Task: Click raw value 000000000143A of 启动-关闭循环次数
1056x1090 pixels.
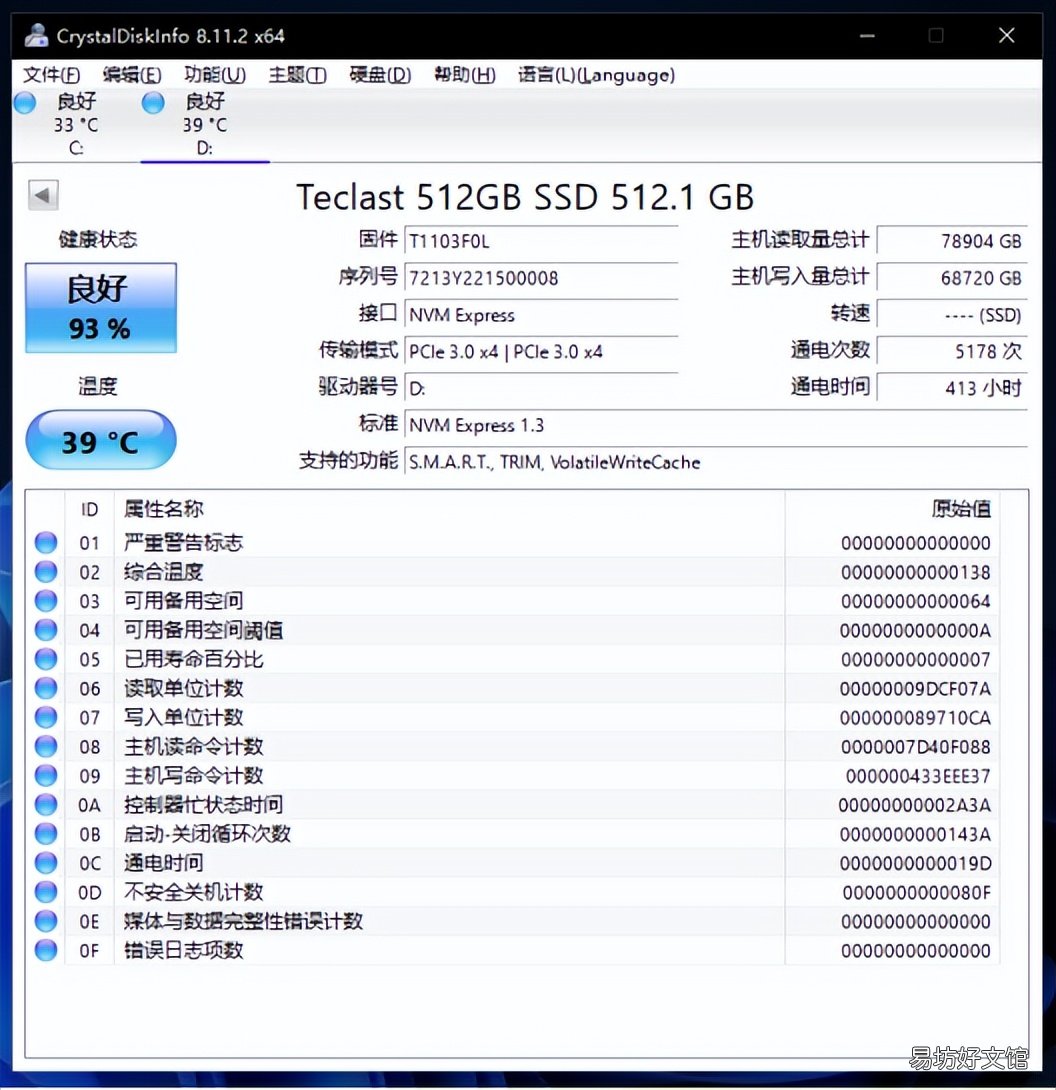Action: (916, 834)
